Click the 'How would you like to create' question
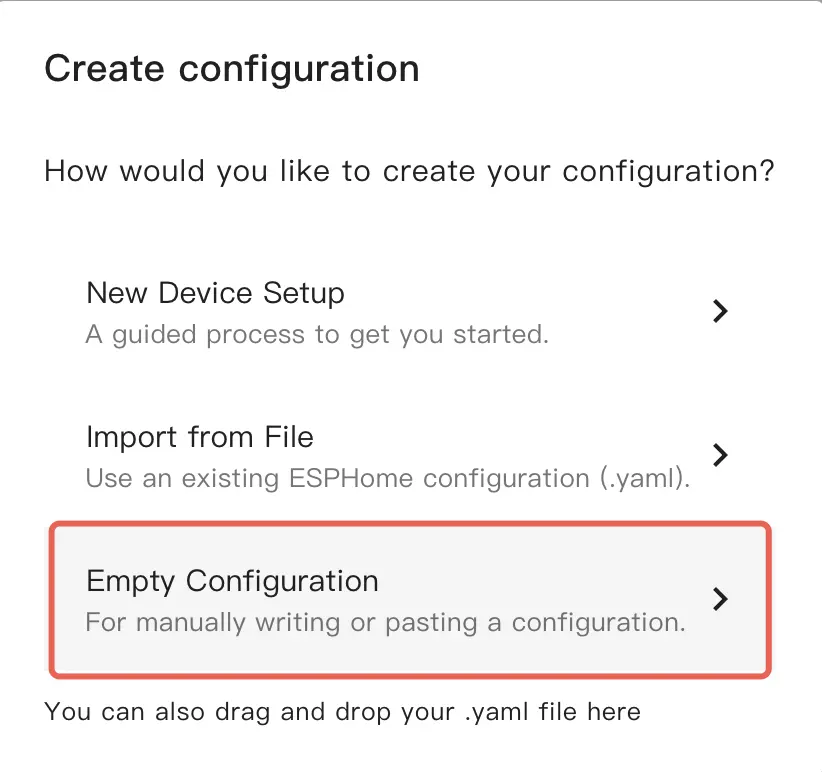822x772 pixels. pos(409,171)
